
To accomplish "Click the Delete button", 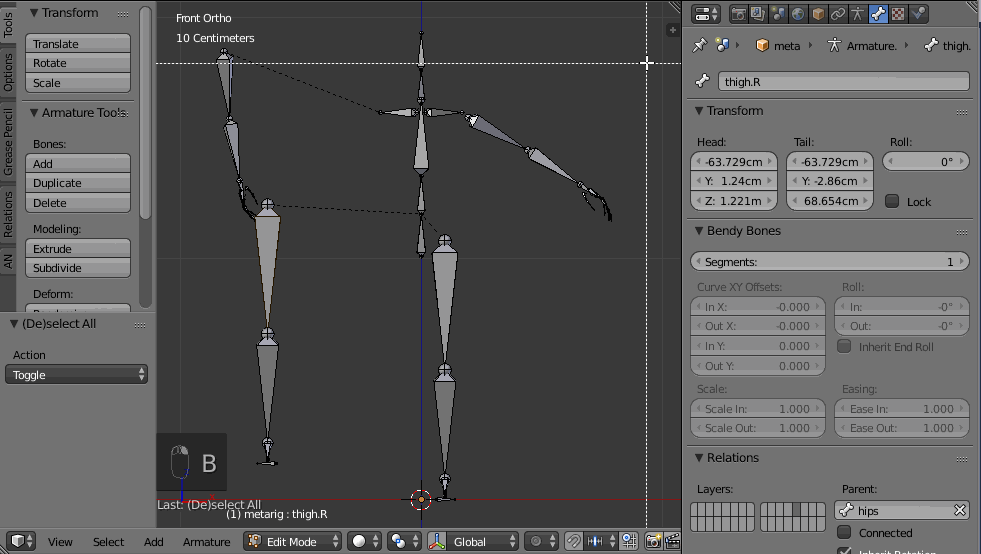I will tap(78, 203).
